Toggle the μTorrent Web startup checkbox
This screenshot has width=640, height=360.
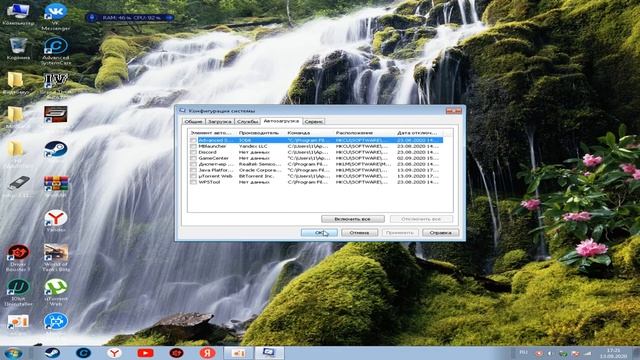tap(193, 176)
